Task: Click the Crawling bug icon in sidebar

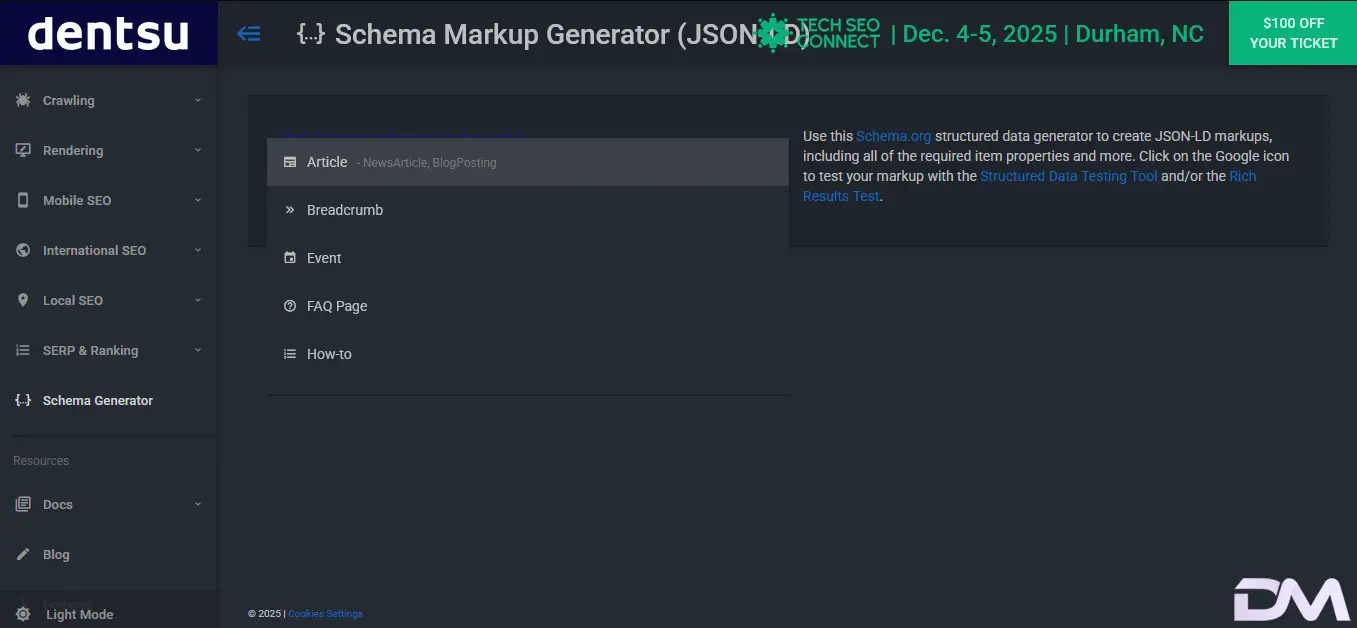Action: tap(23, 100)
